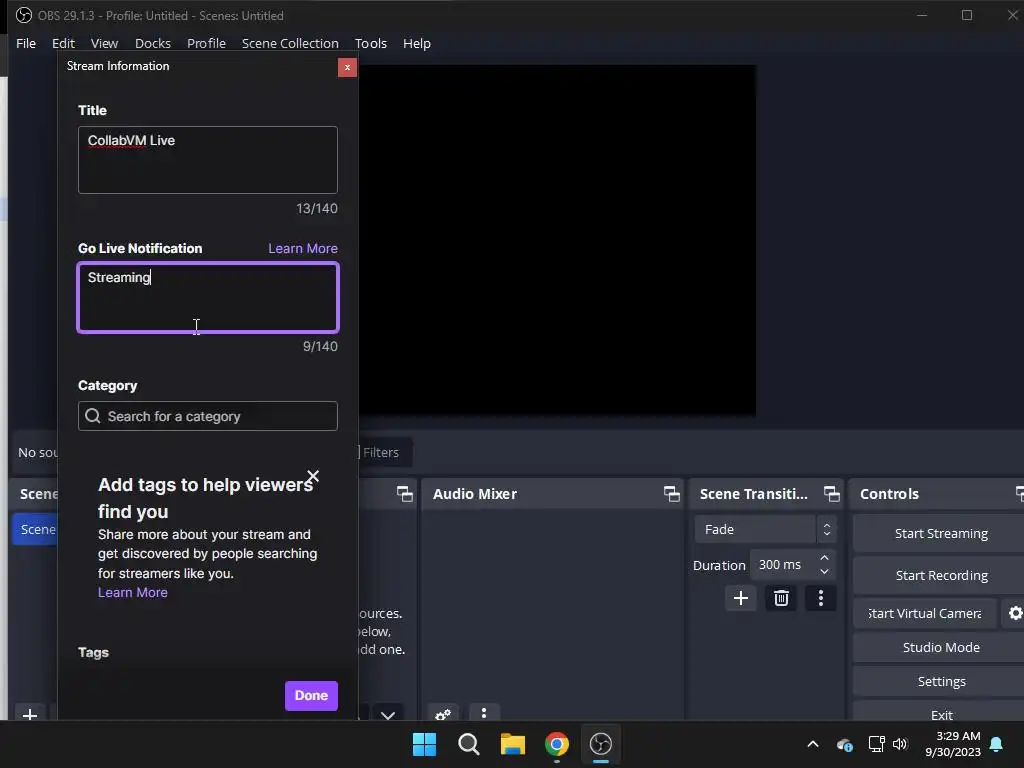The image size is (1024, 768).
Task: Open the taskbar clock and date
Action: click(953, 744)
